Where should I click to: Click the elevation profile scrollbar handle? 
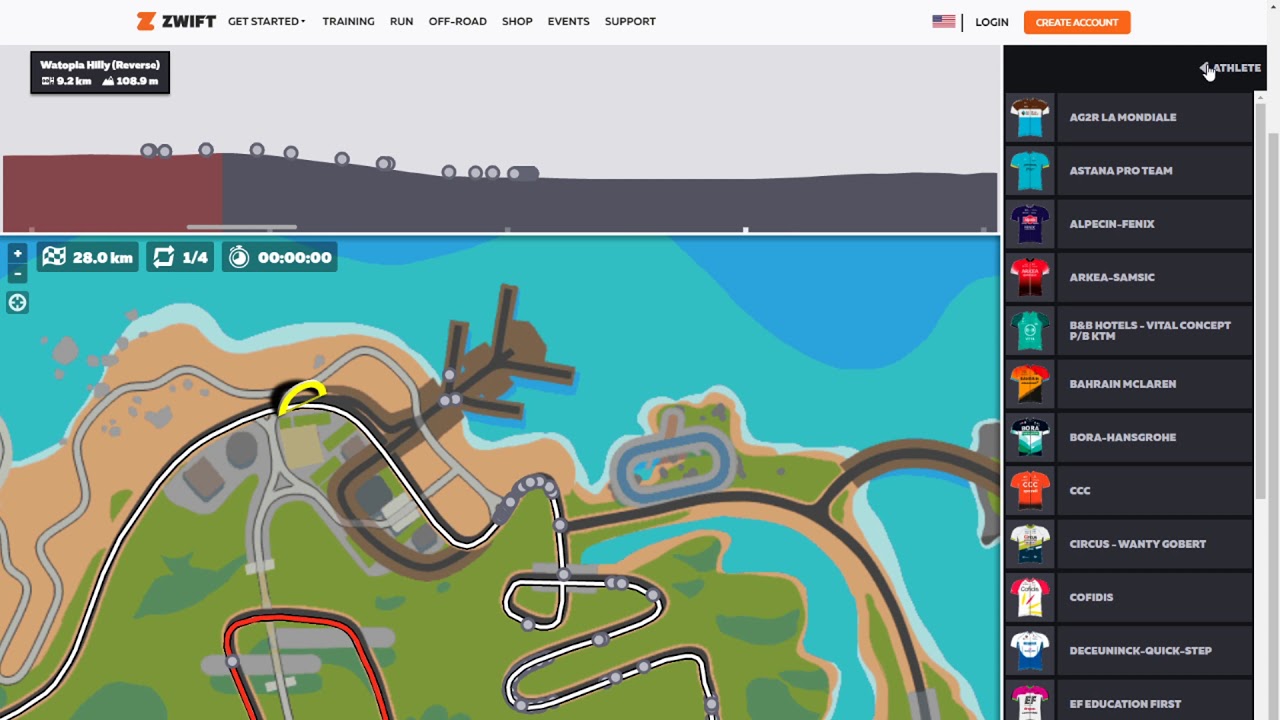241,228
